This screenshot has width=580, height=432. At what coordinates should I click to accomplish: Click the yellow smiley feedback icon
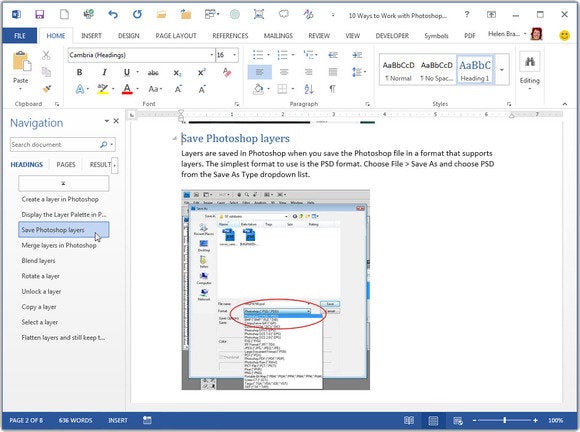pos(564,35)
